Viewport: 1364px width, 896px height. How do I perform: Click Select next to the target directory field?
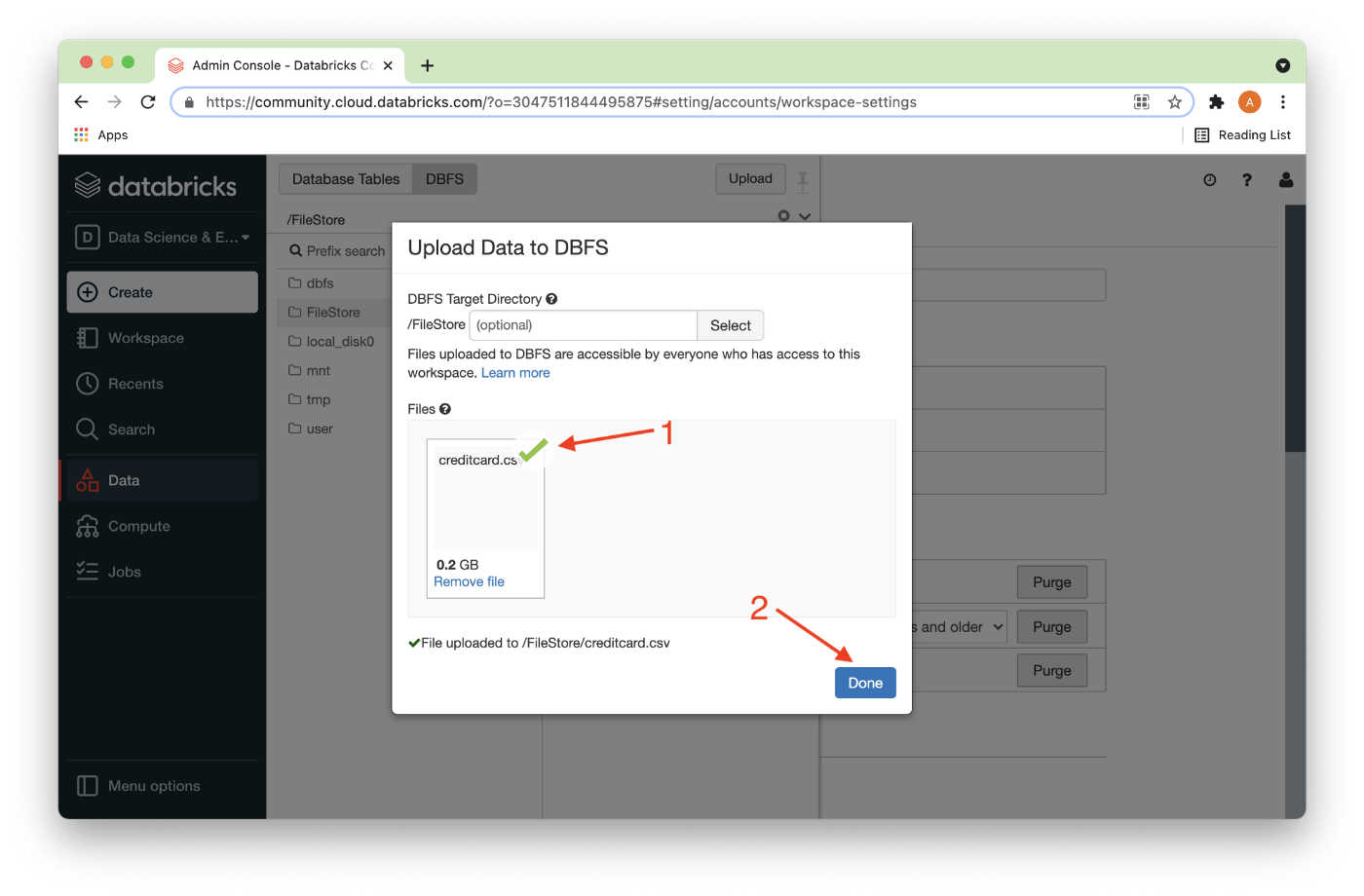pos(731,325)
